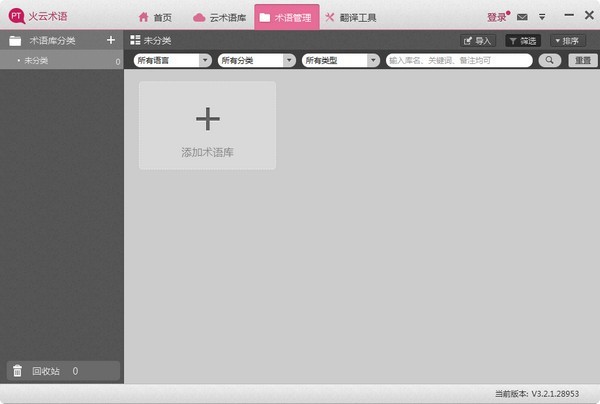Add a new 术语库分类 with plus icon

pyautogui.click(x=111, y=40)
